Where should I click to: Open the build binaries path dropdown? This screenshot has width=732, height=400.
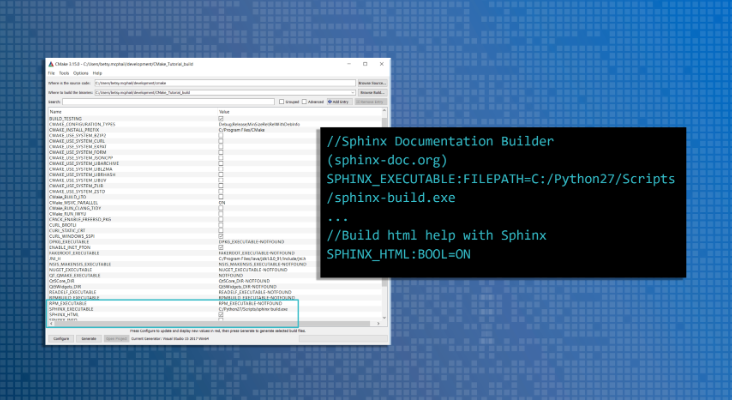[x=352, y=92]
